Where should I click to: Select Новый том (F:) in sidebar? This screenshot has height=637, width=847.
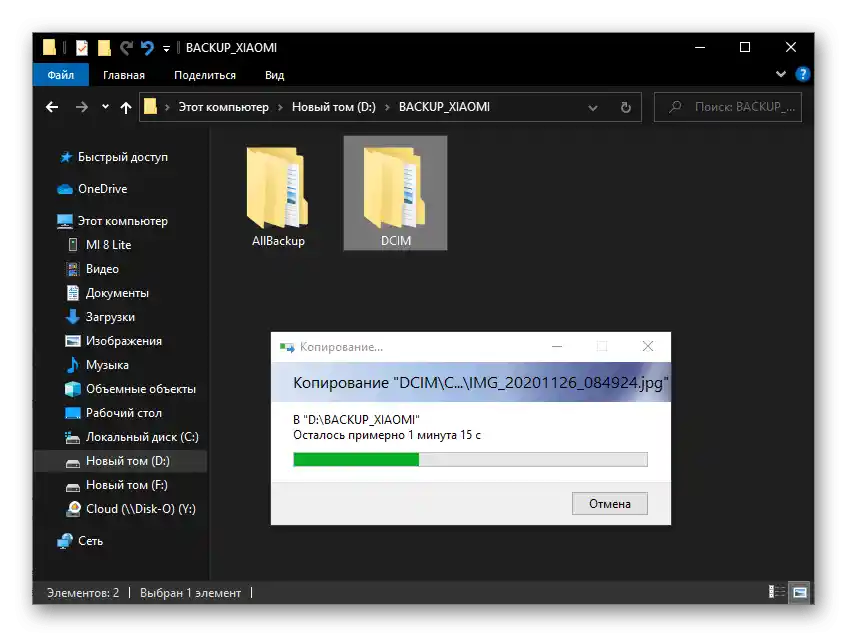click(126, 485)
